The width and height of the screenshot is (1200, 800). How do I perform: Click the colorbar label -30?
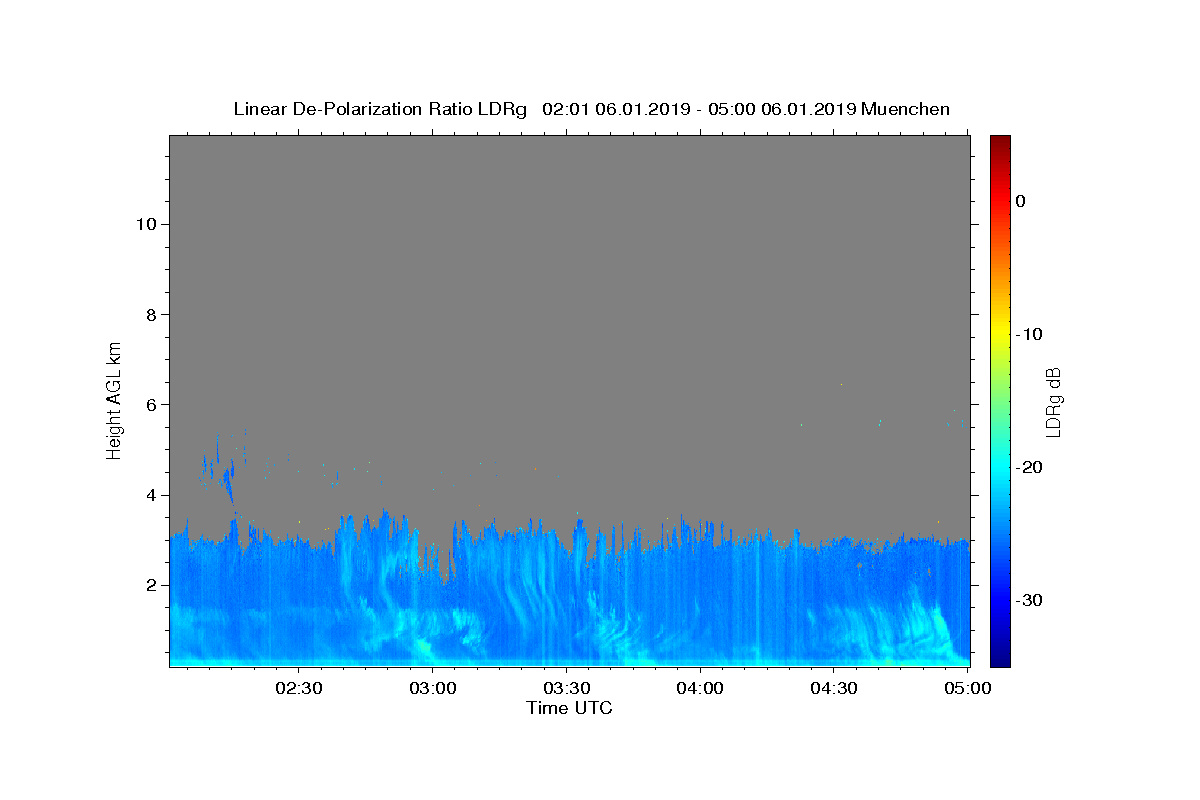[1030, 600]
